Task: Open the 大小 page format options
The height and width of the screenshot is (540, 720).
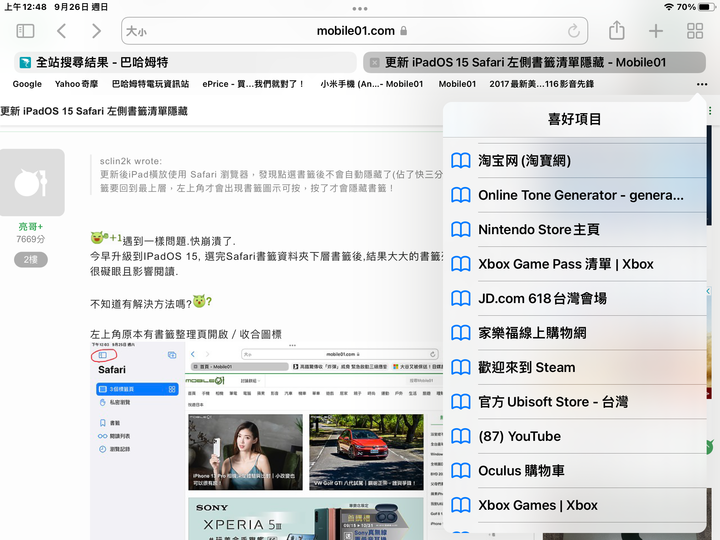Action: pyautogui.click(x=136, y=31)
